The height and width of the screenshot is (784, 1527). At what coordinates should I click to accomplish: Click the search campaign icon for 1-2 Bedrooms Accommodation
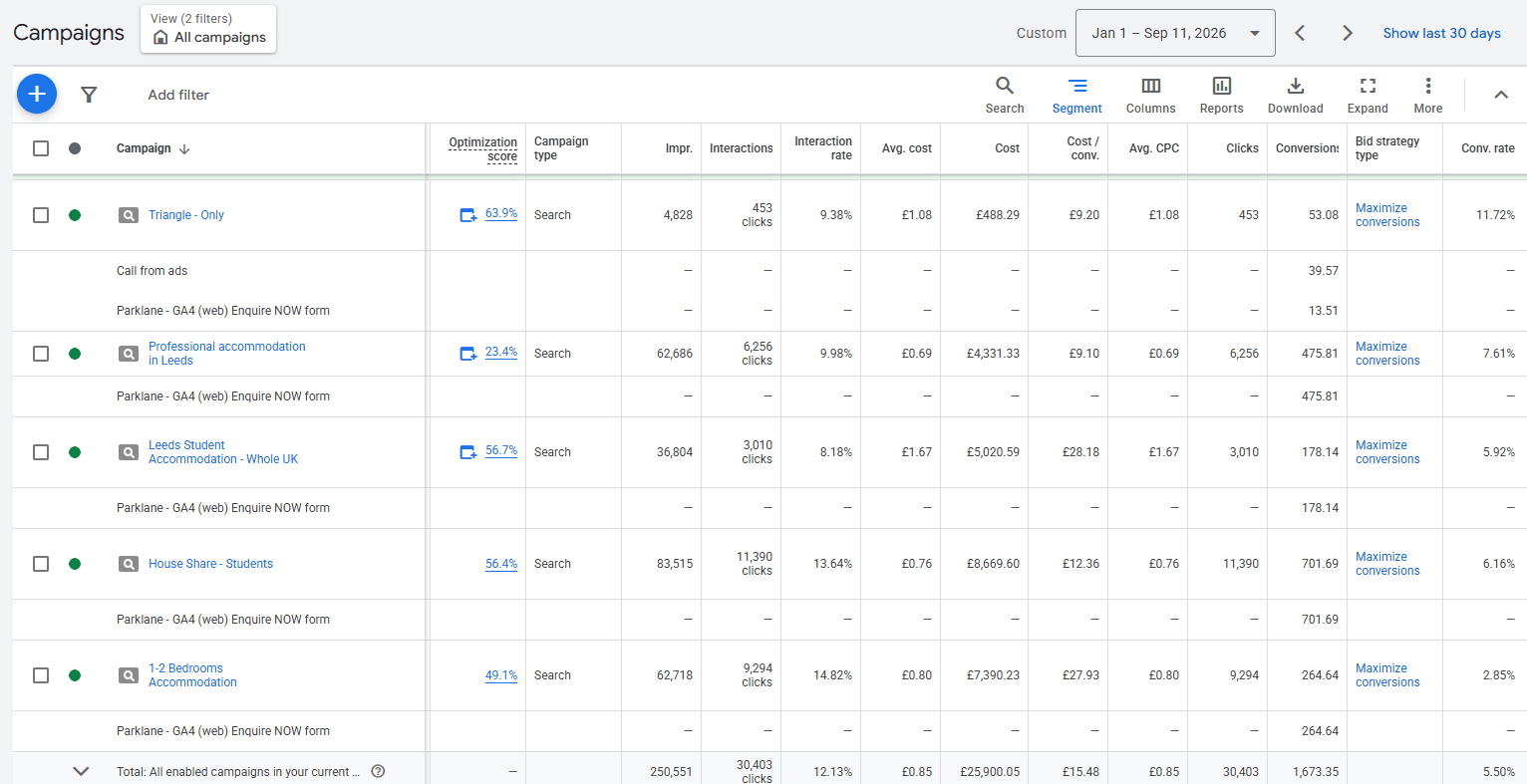tap(129, 675)
